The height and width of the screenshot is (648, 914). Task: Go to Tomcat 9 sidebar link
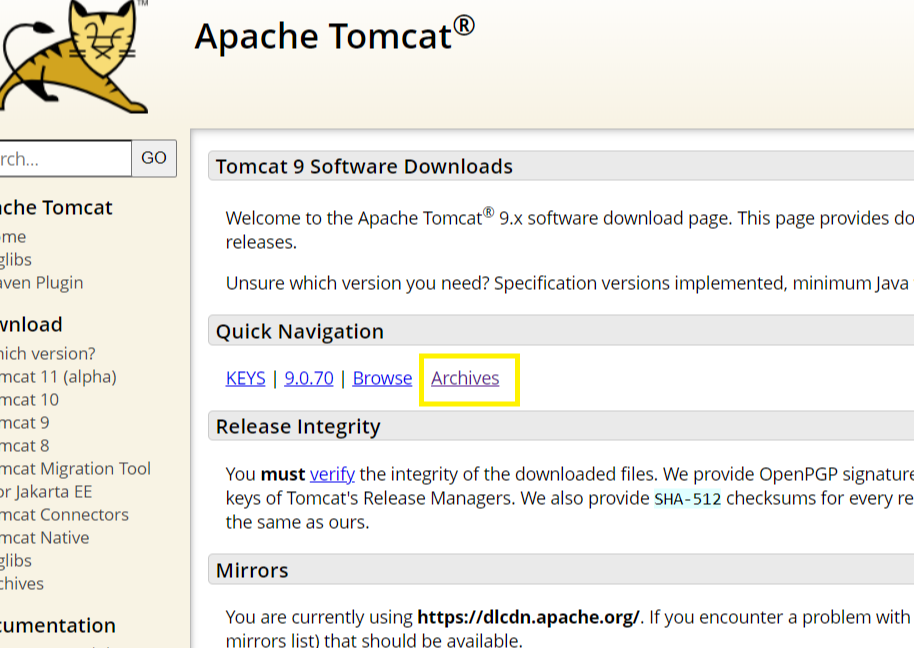[x=24, y=422]
